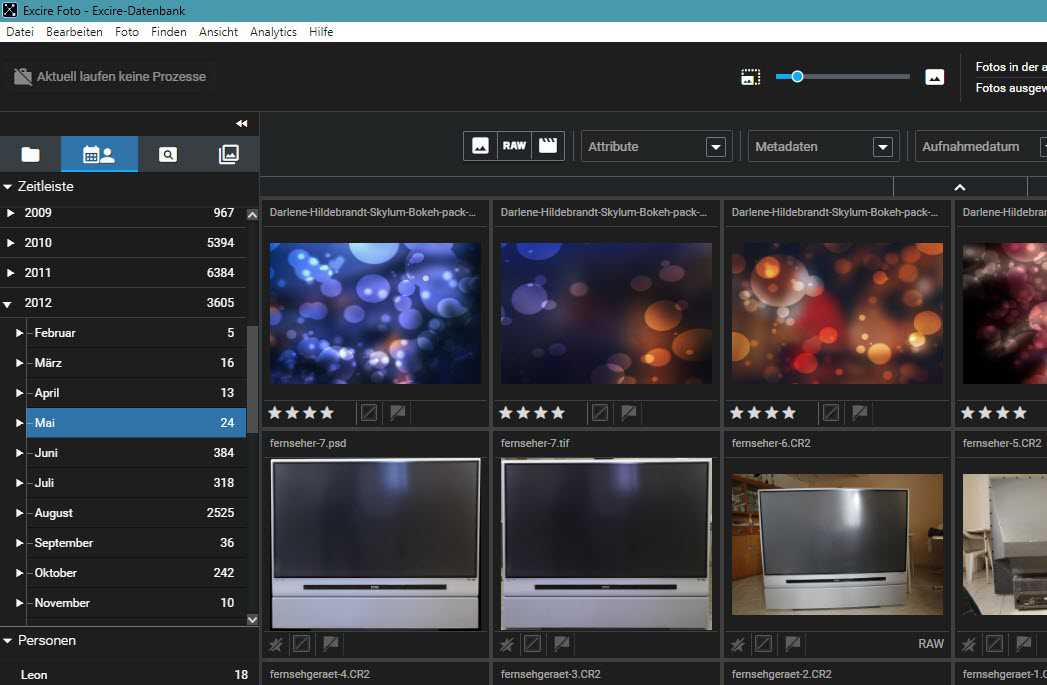1047x685 pixels.
Task: Select the fernseher-7.psd thumbnail
Action: coord(375,543)
